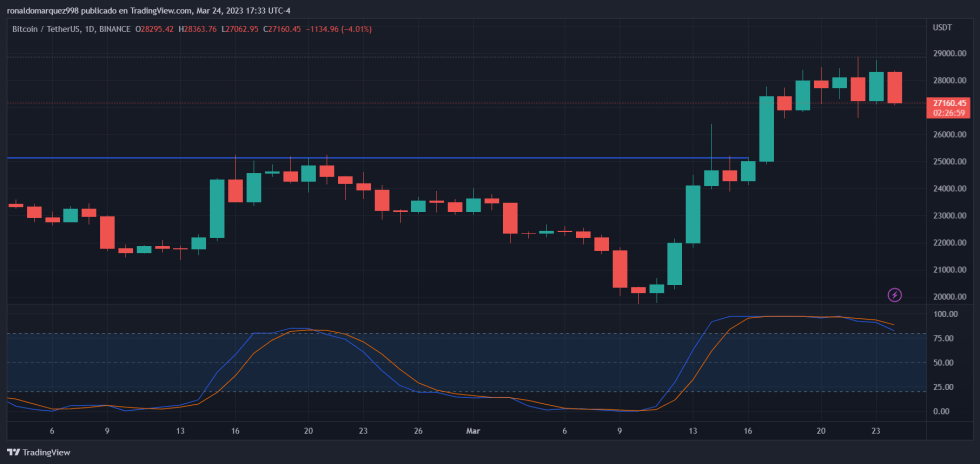Click the blue stochastic line at its end
The height and width of the screenshot is (464, 980).
pos(893,329)
